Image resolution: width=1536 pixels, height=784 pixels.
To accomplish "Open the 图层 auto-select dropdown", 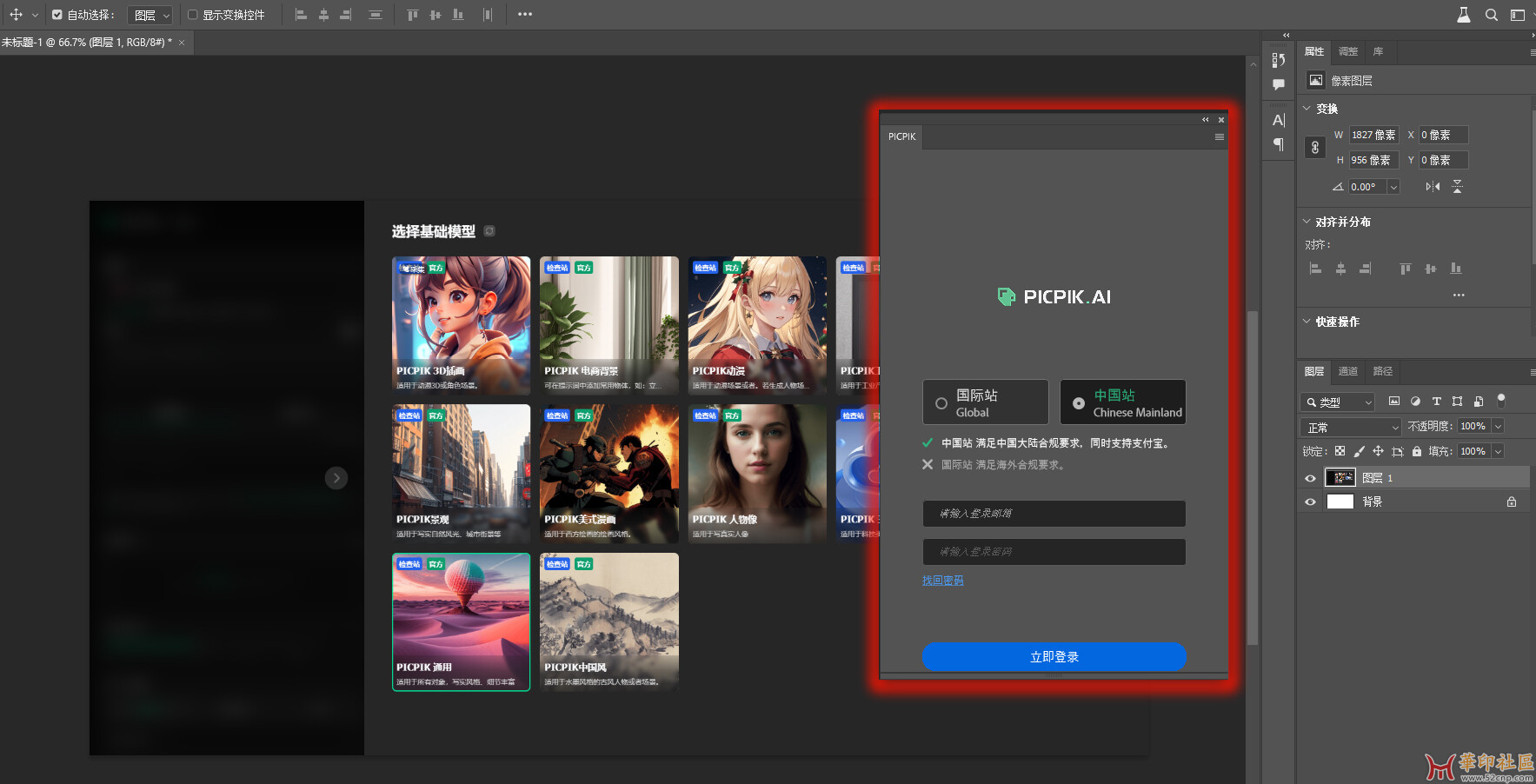I will click(151, 16).
